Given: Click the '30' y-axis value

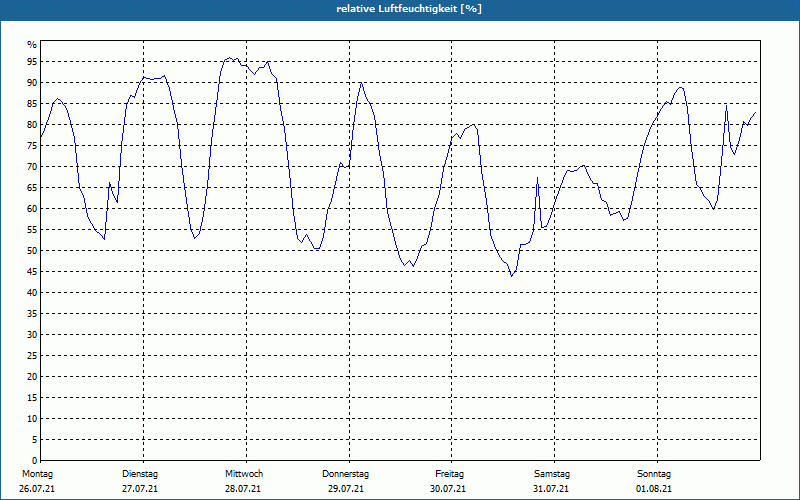Looking at the screenshot, I should (x=32, y=335).
